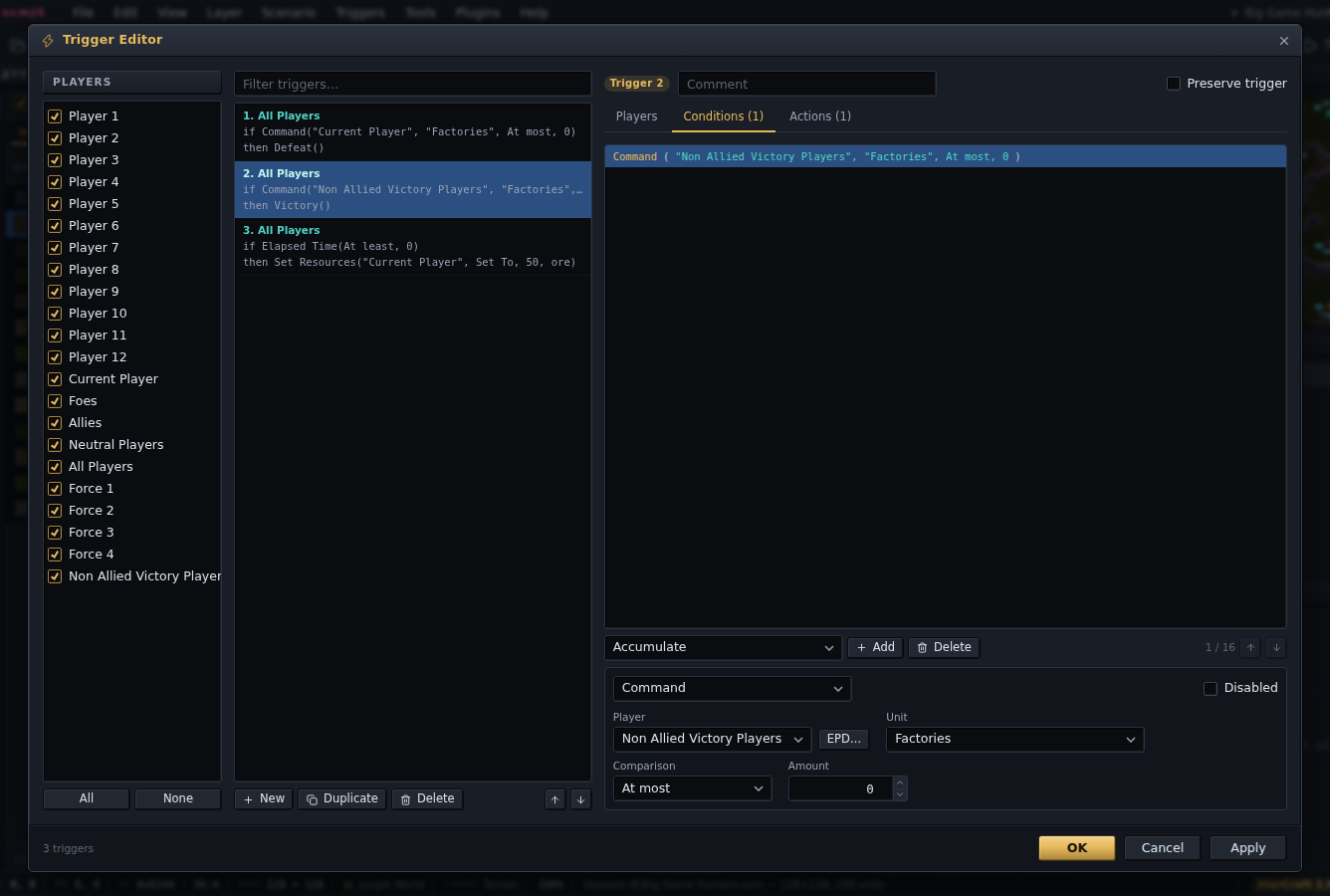Click the Cancel button

click(x=1163, y=848)
